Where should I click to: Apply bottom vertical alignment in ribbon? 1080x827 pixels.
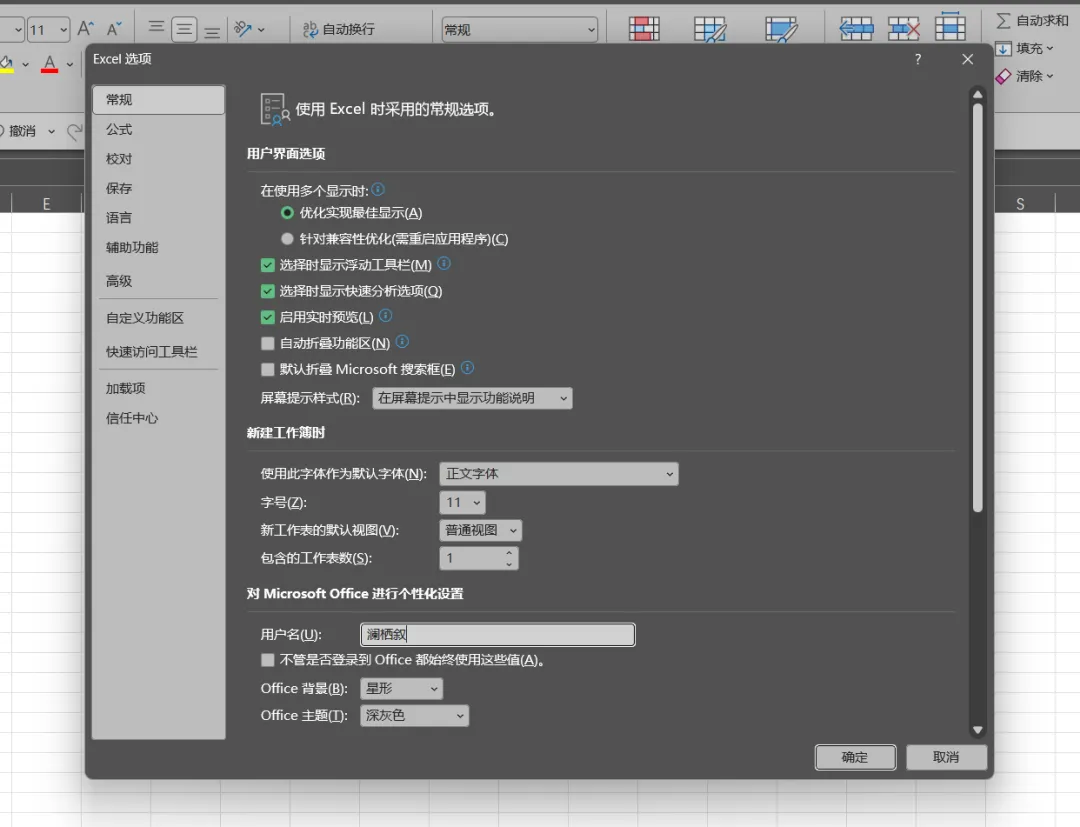pyautogui.click(x=212, y=30)
